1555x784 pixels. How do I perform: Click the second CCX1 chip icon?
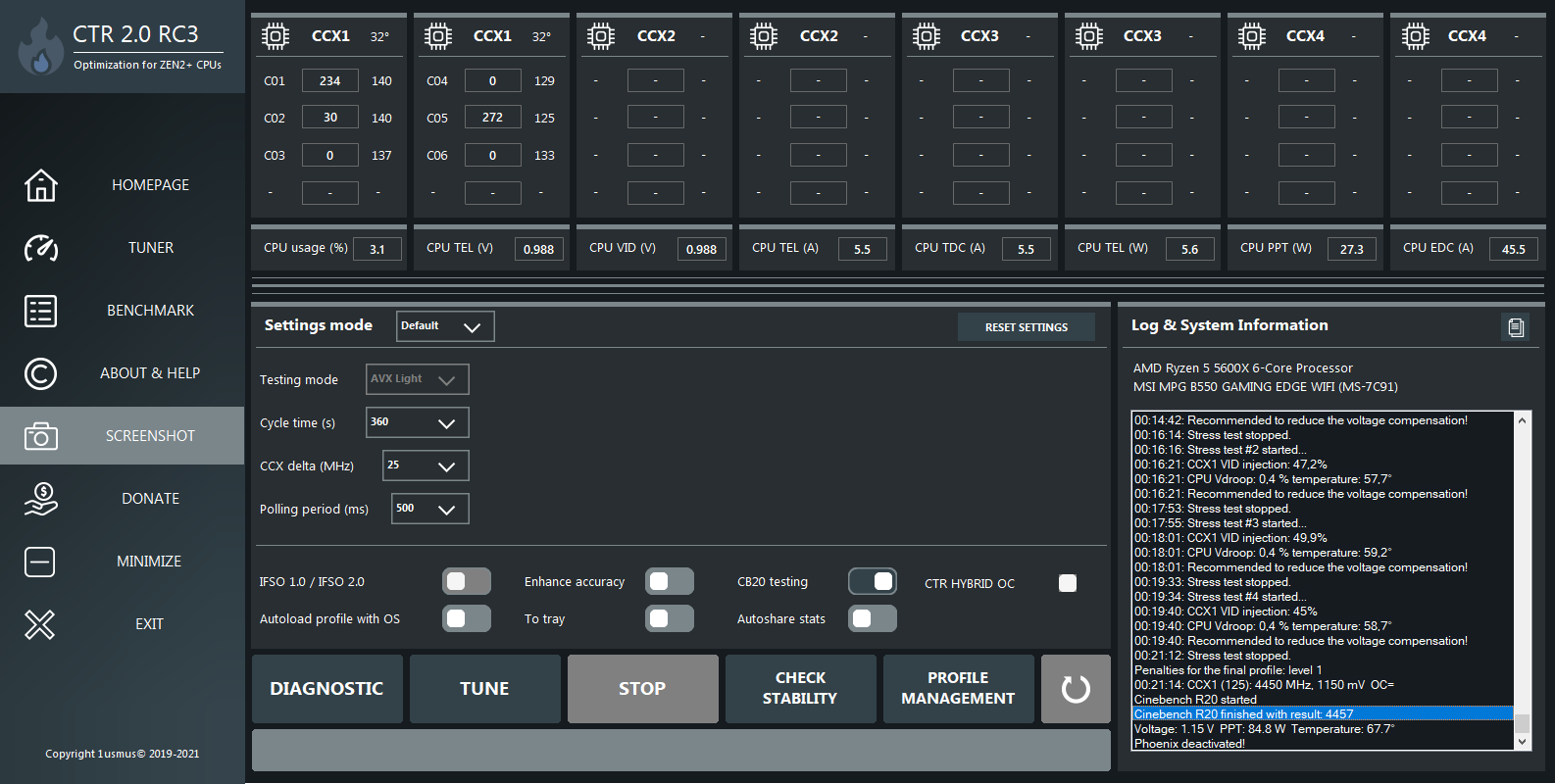point(438,36)
